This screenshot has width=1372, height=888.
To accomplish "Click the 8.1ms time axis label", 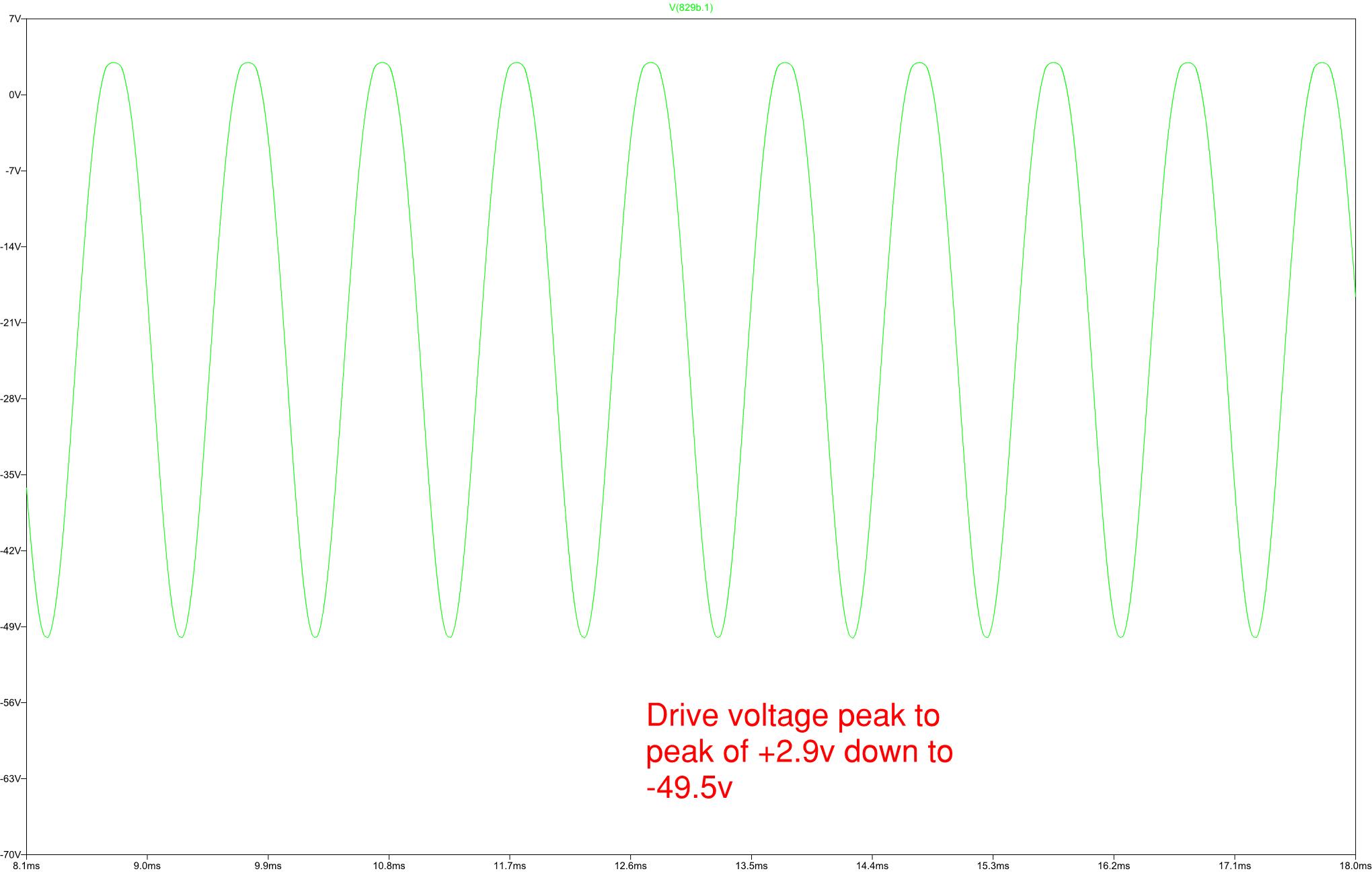I will point(26,866).
